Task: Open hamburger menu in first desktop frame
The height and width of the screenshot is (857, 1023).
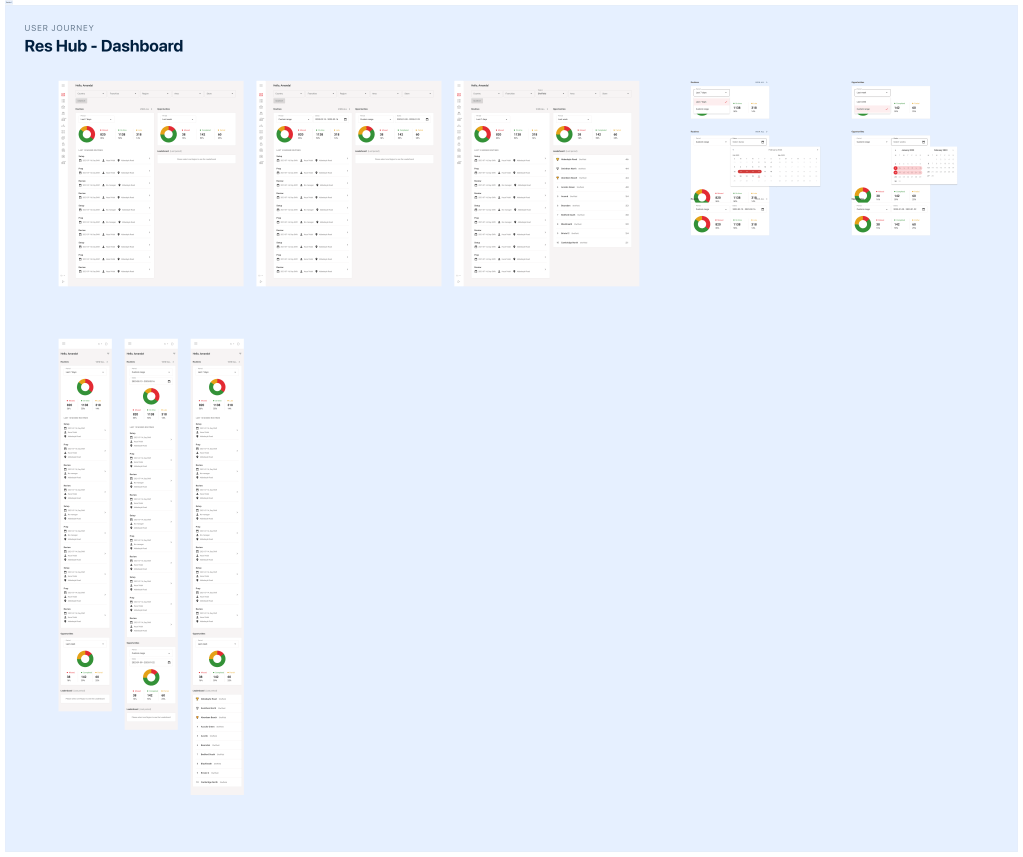Action: point(63,86)
